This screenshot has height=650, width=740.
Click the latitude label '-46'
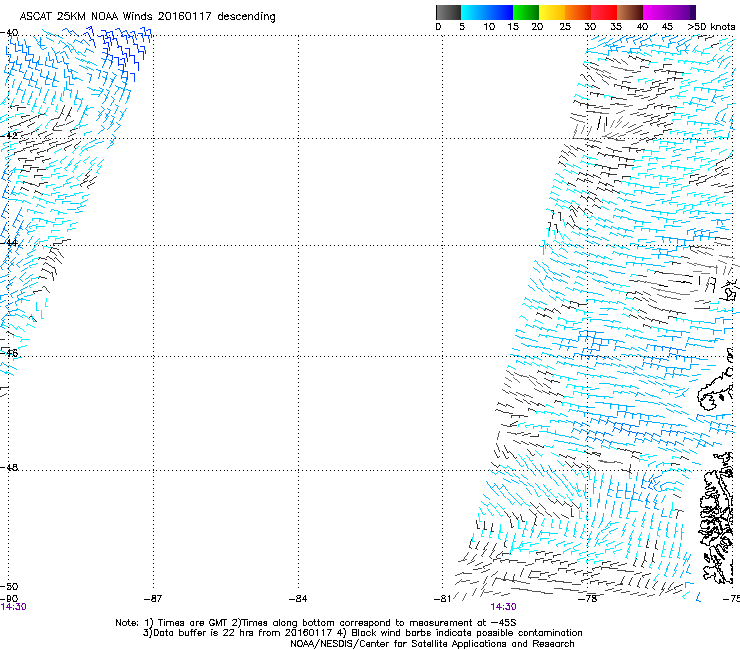coord(9,353)
